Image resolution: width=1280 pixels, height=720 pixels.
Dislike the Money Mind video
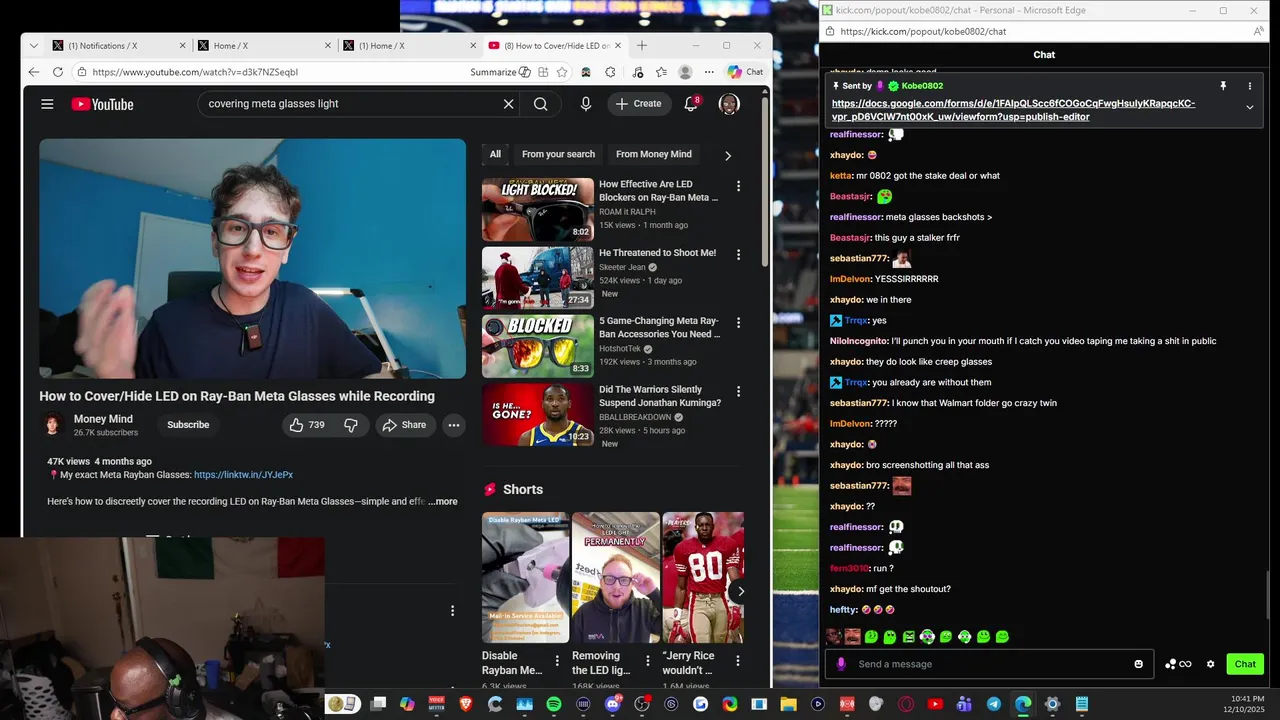[351, 425]
